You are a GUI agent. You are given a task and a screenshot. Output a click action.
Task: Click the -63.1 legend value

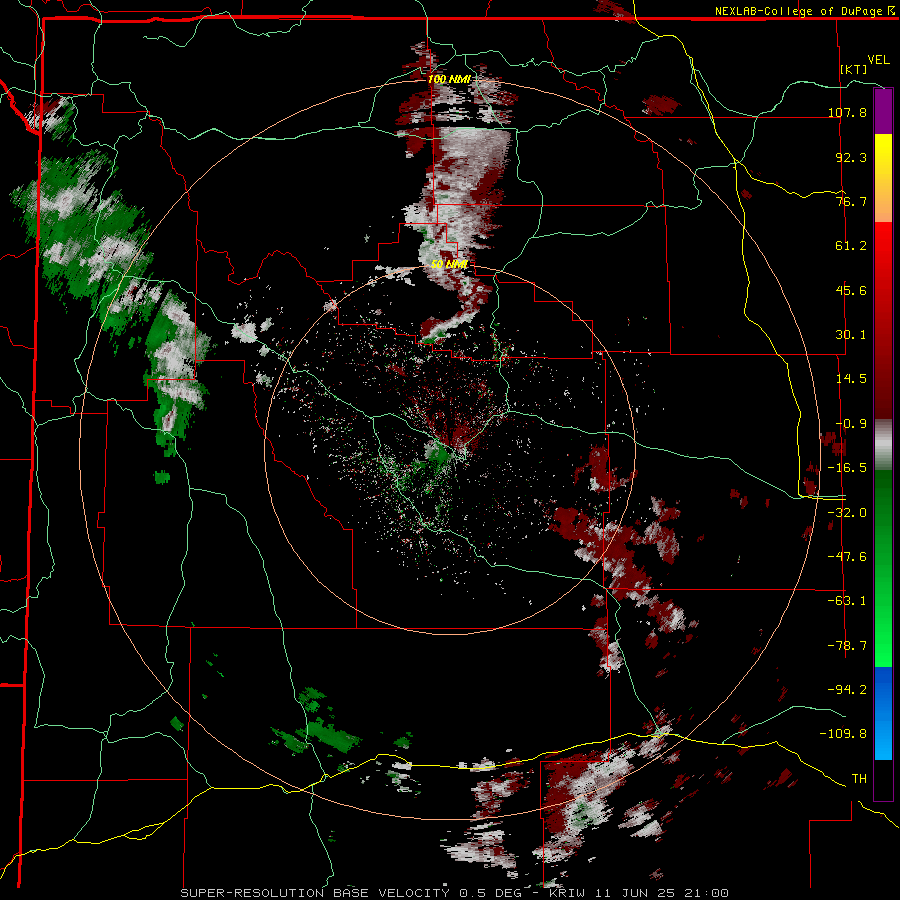tap(847, 601)
